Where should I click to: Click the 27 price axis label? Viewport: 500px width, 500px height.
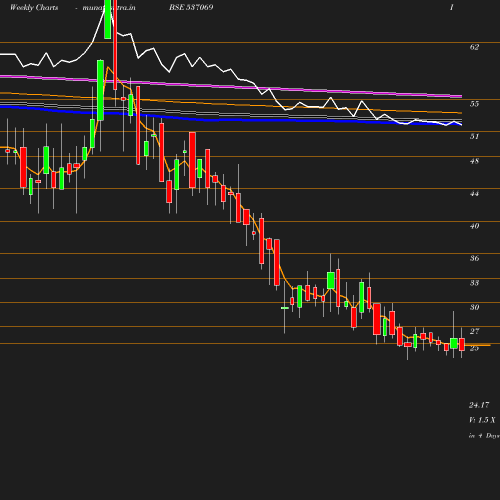click(x=474, y=331)
